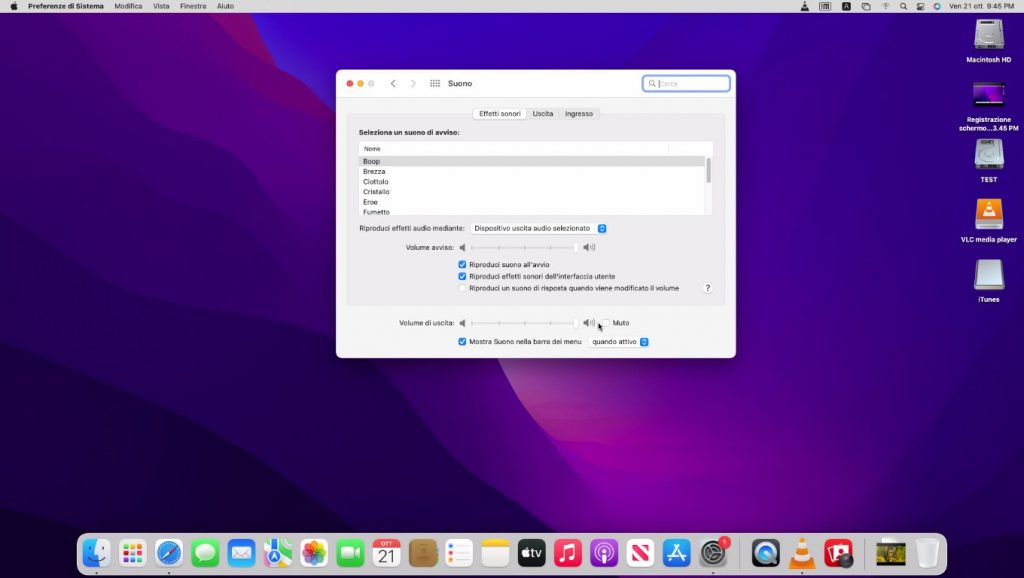Switch to the Uscita tab
1024x578 pixels.
[x=542, y=114]
